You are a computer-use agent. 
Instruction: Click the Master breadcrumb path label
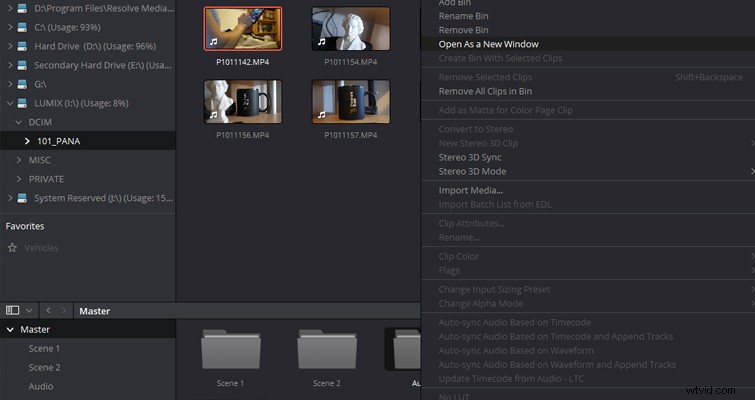point(94,311)
